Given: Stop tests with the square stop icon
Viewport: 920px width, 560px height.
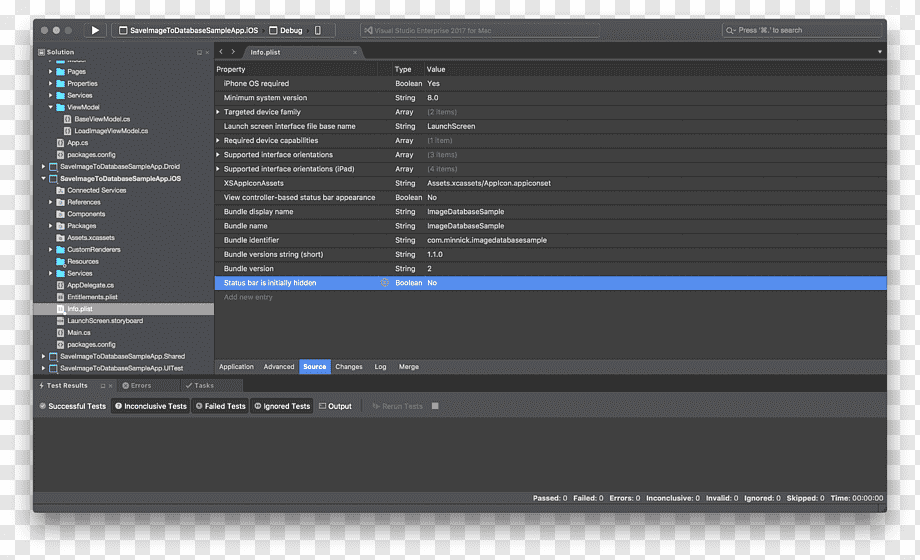Looking at the screenshot, I should coord(435,406).
